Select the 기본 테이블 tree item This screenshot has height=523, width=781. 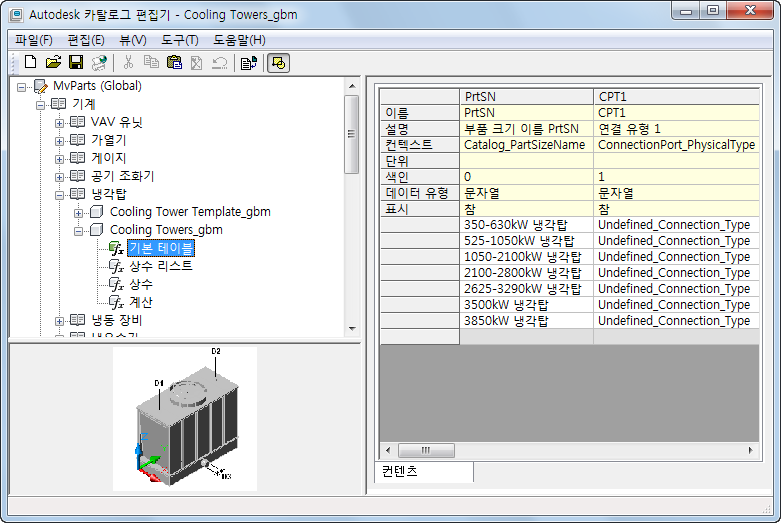[x=161, y=248]
